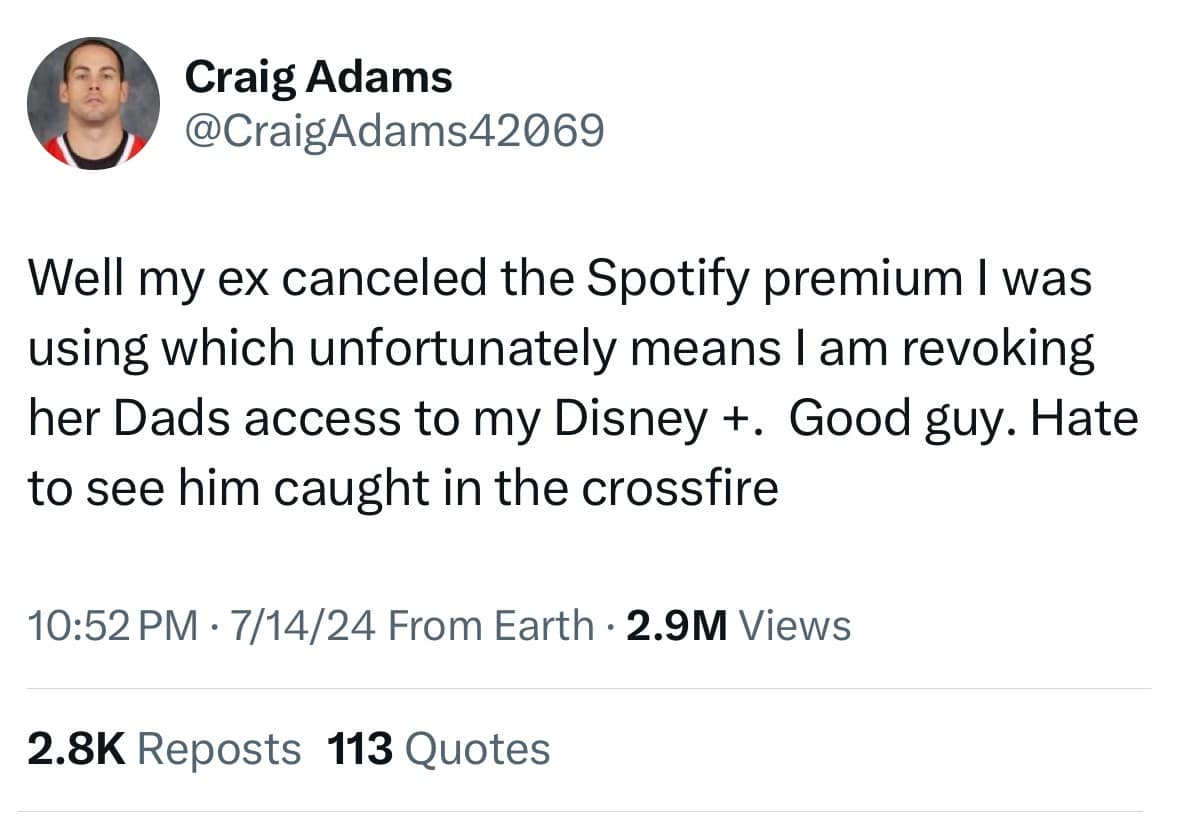Screen dimensions: 1179x819
Task: View the 113 Quotes of this post
Action: (437, 746)
